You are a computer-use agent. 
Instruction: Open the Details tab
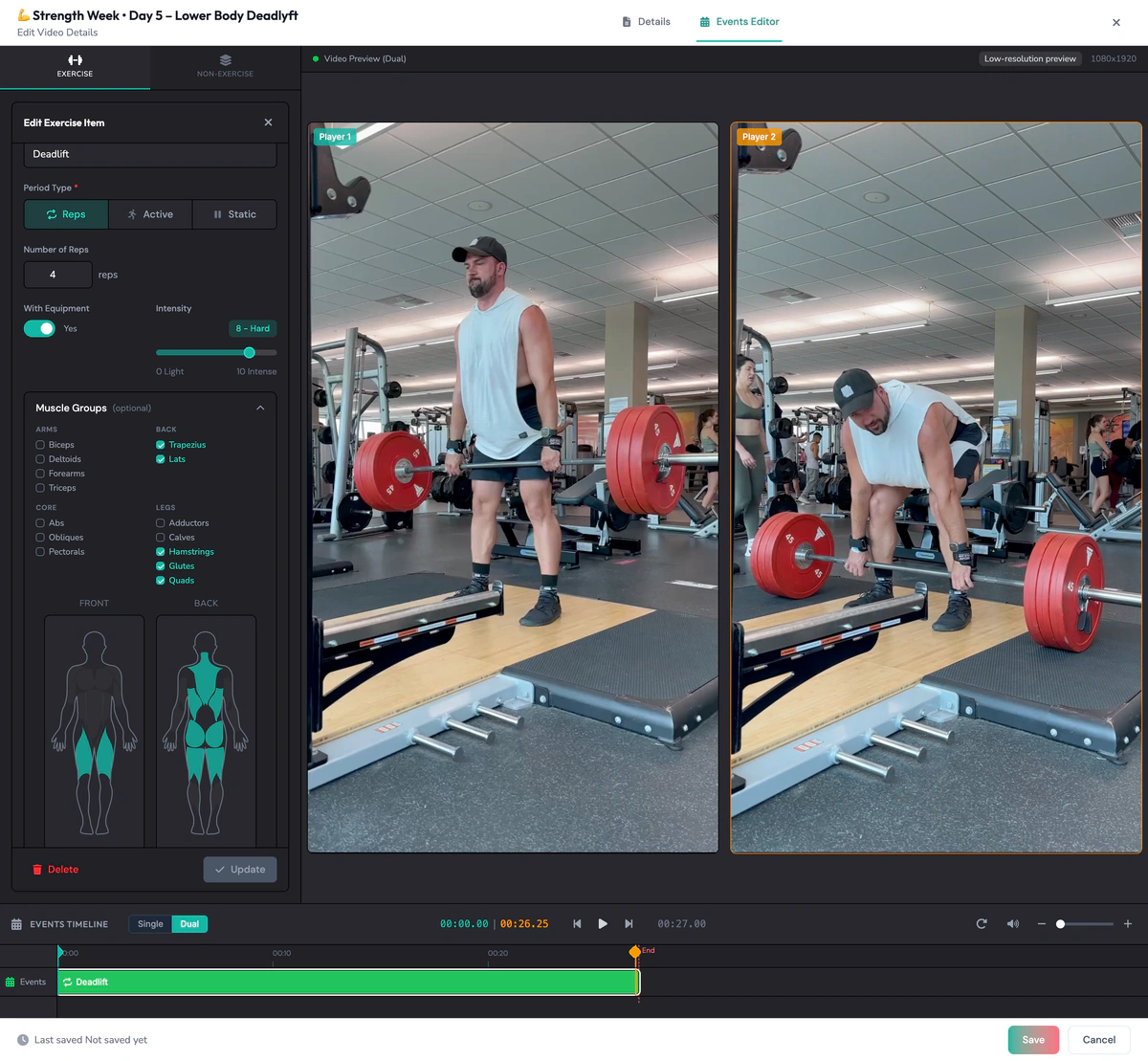(646, 21)
